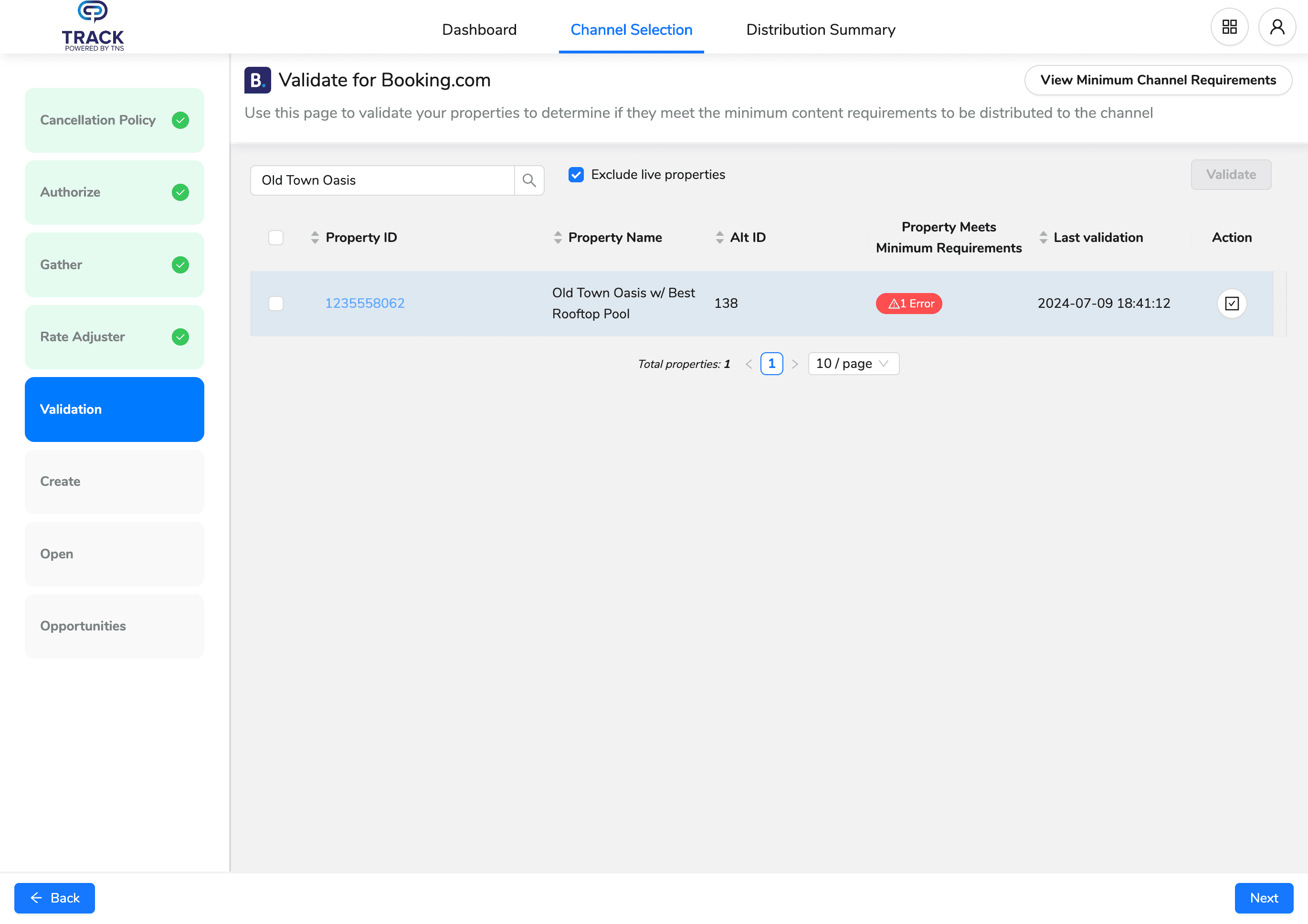Image resolution: width=1308 pixels, height=924 pixels.
Task: Click the TRACK logo
Action: (93, 27)
